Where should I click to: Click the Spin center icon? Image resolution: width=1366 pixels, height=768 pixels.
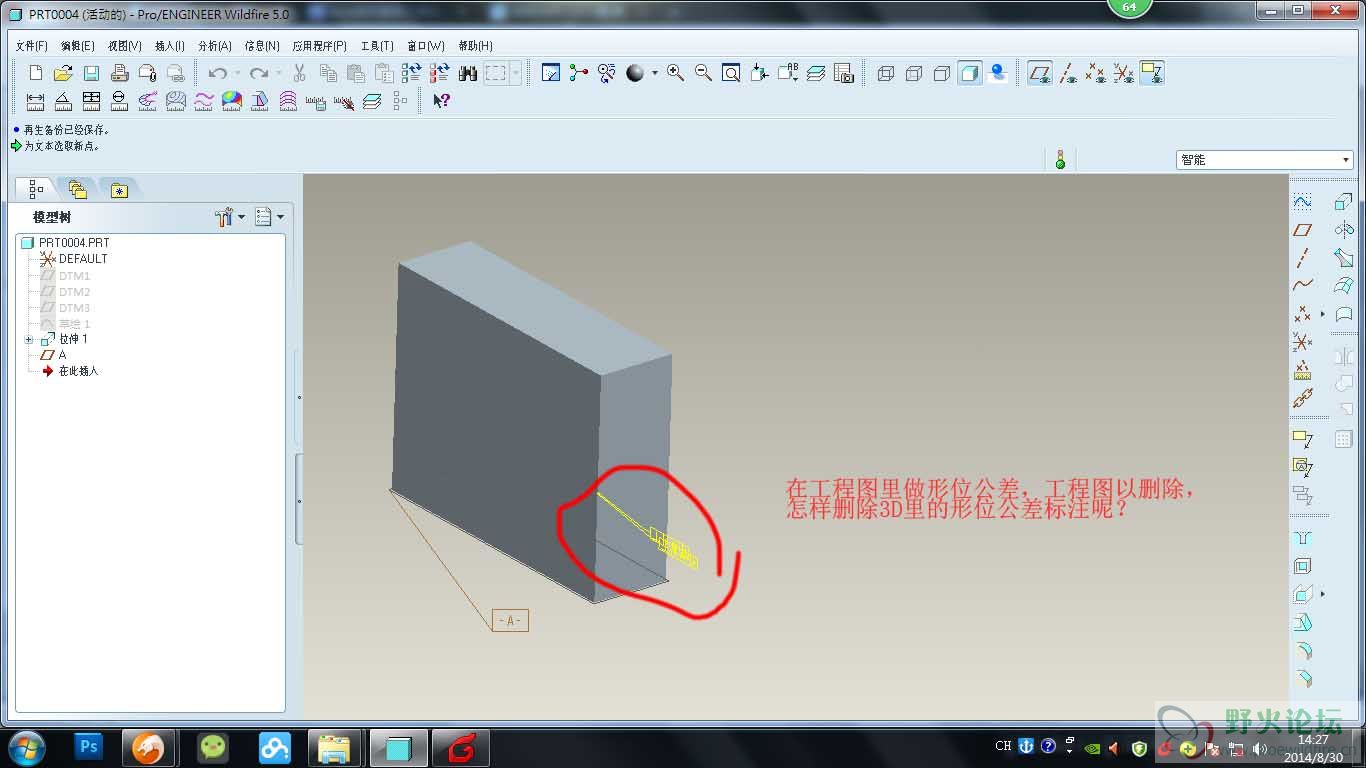click(578, 73)
